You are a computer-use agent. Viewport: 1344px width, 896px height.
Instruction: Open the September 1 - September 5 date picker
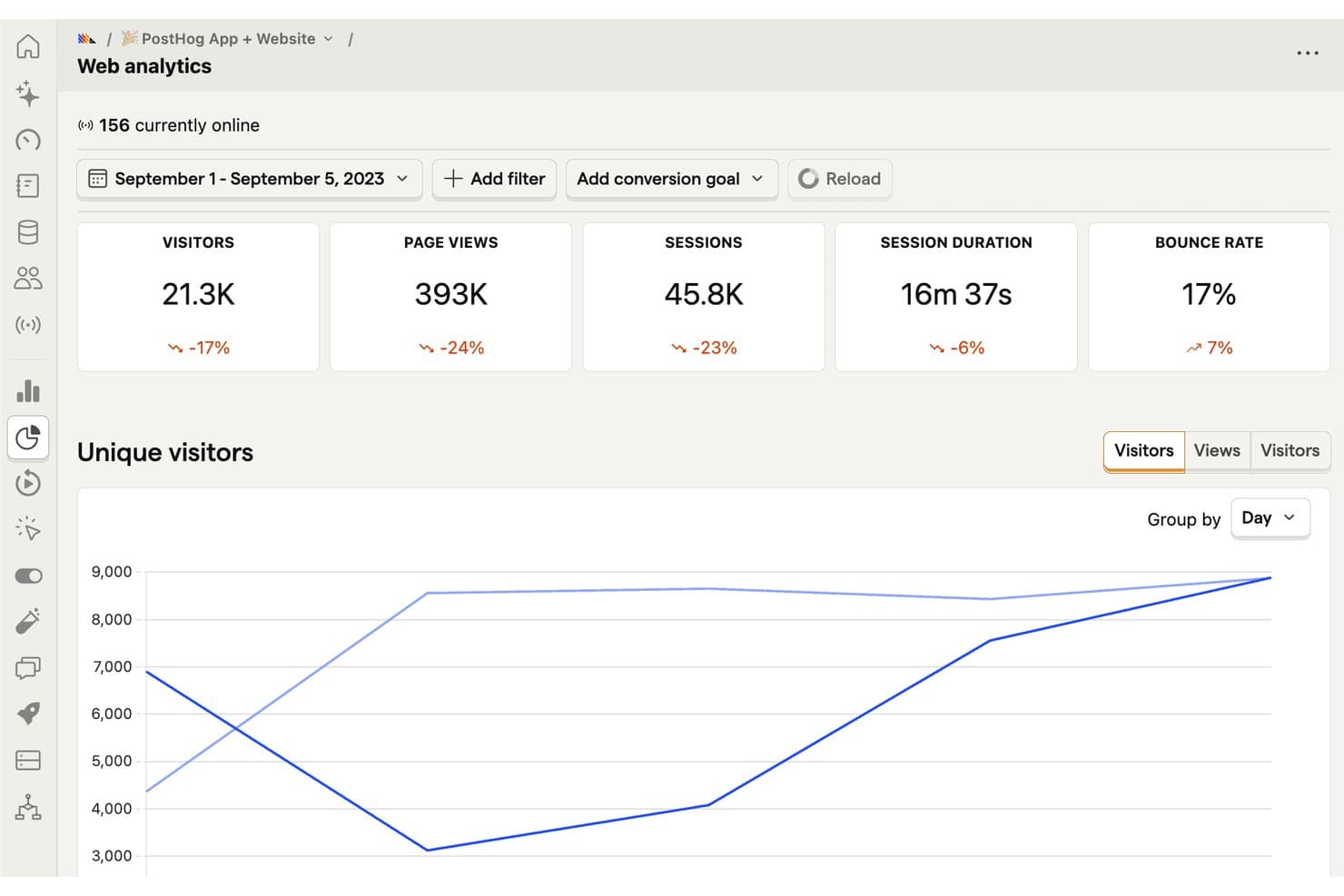(250, 179)
